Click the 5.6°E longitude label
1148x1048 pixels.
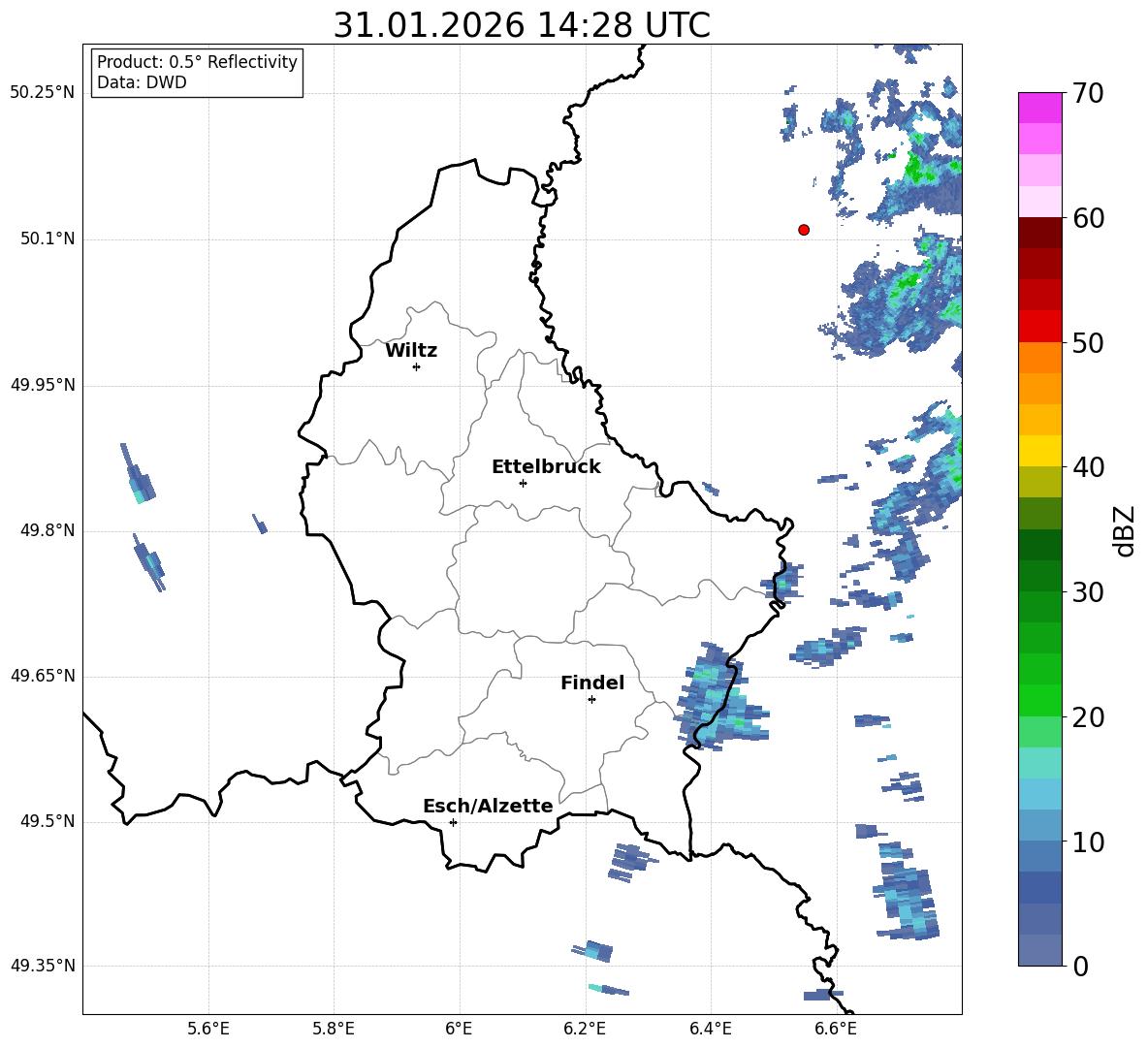208,1029
